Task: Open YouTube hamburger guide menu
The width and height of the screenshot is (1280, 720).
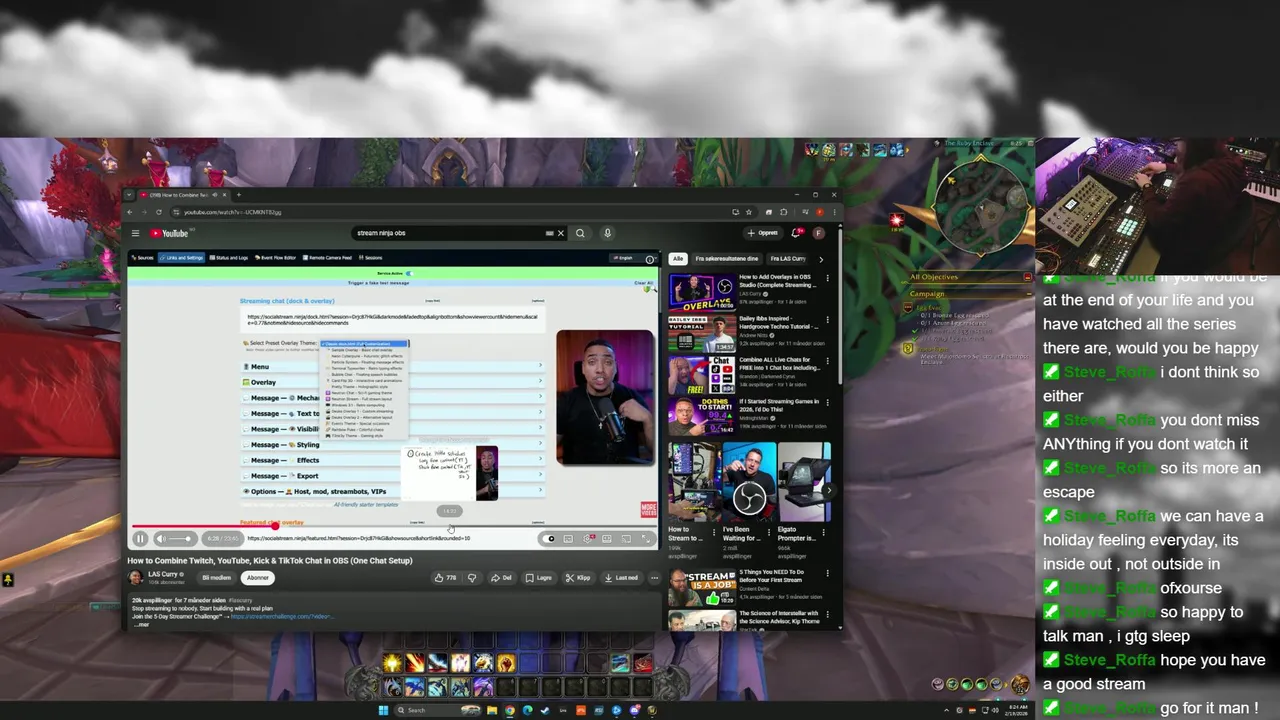Action: point(136,233)
